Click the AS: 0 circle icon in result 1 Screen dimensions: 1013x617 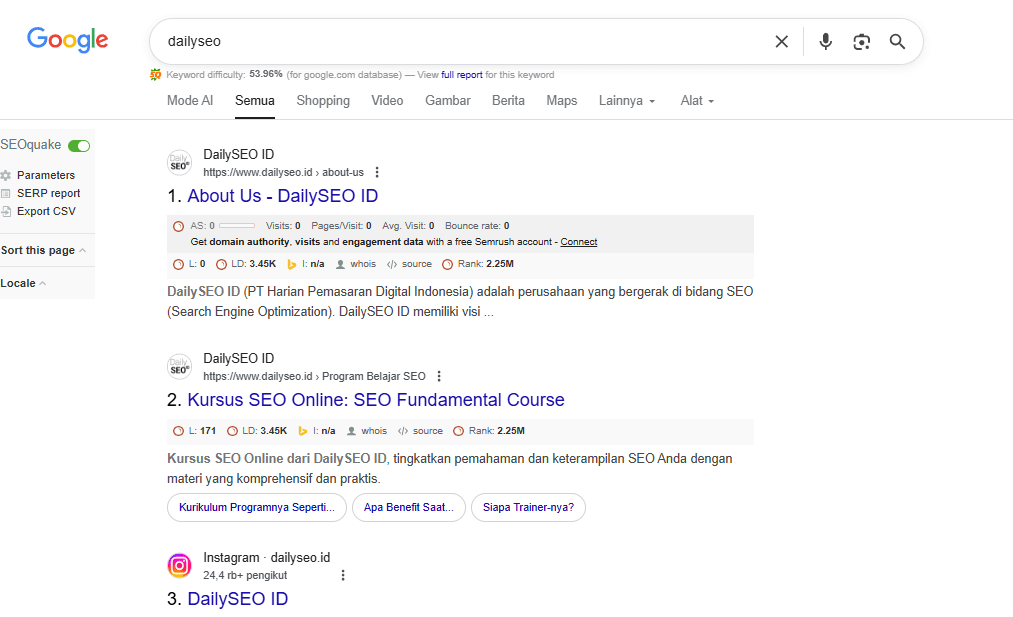178,226
